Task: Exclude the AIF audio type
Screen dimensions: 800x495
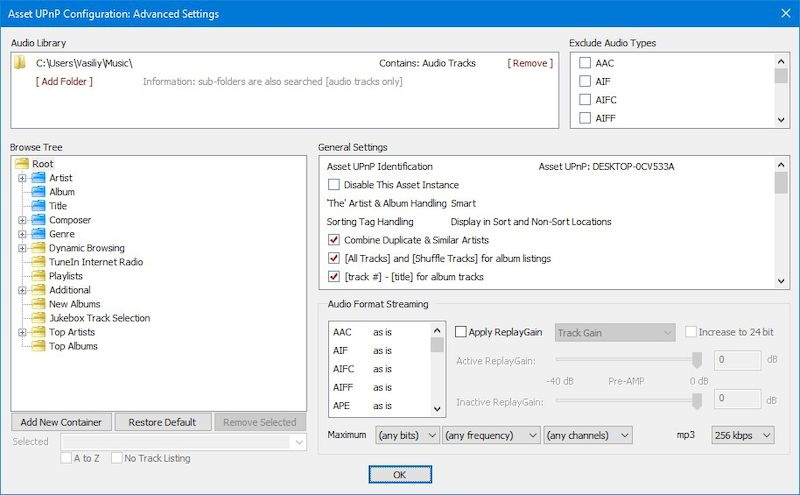Action: [x=585, y=81]
